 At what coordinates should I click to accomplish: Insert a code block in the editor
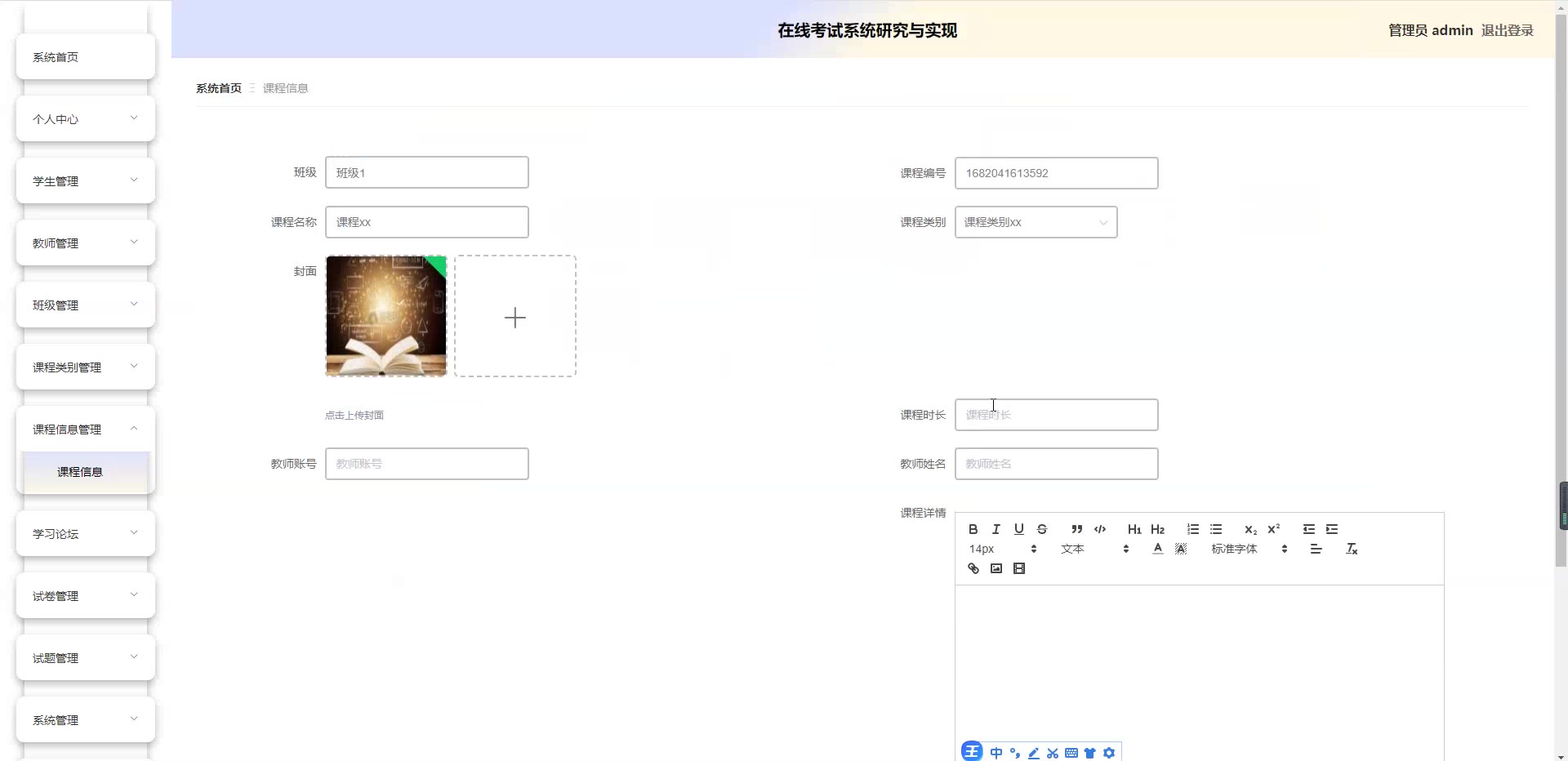pyautogui.click(x=1099, y=529)
